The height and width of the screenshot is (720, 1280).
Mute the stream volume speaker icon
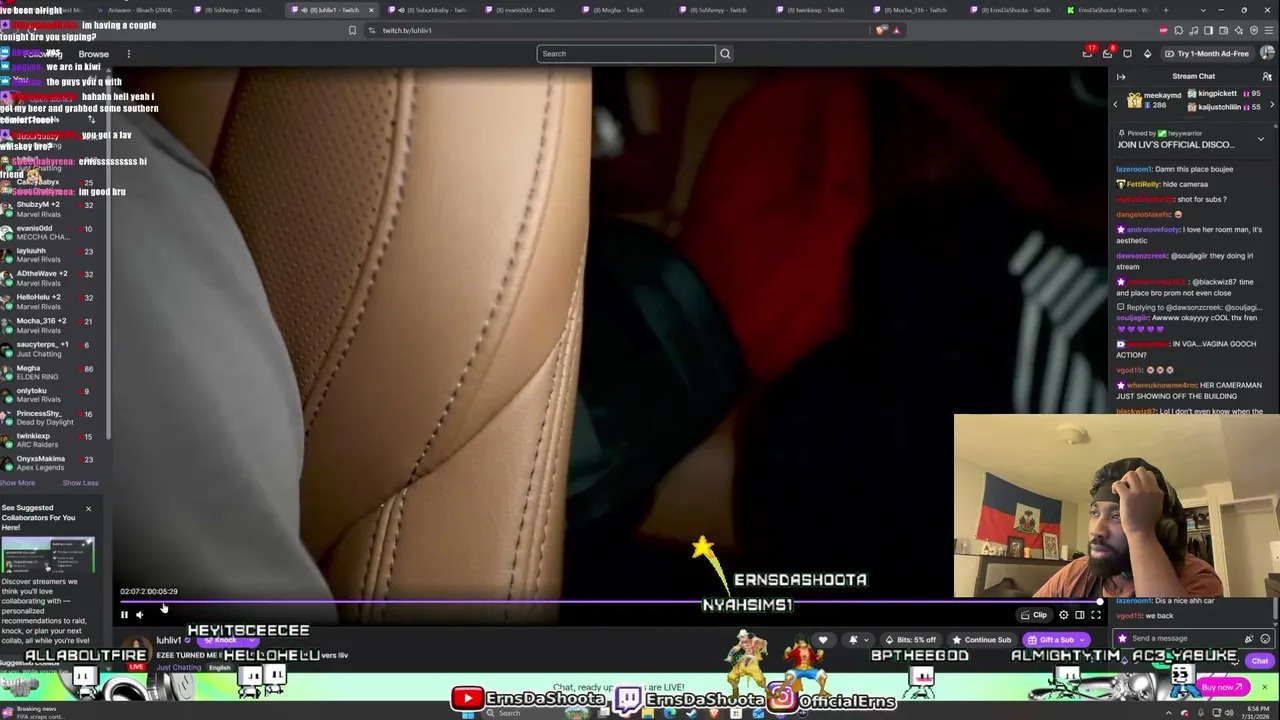(140, 615)
